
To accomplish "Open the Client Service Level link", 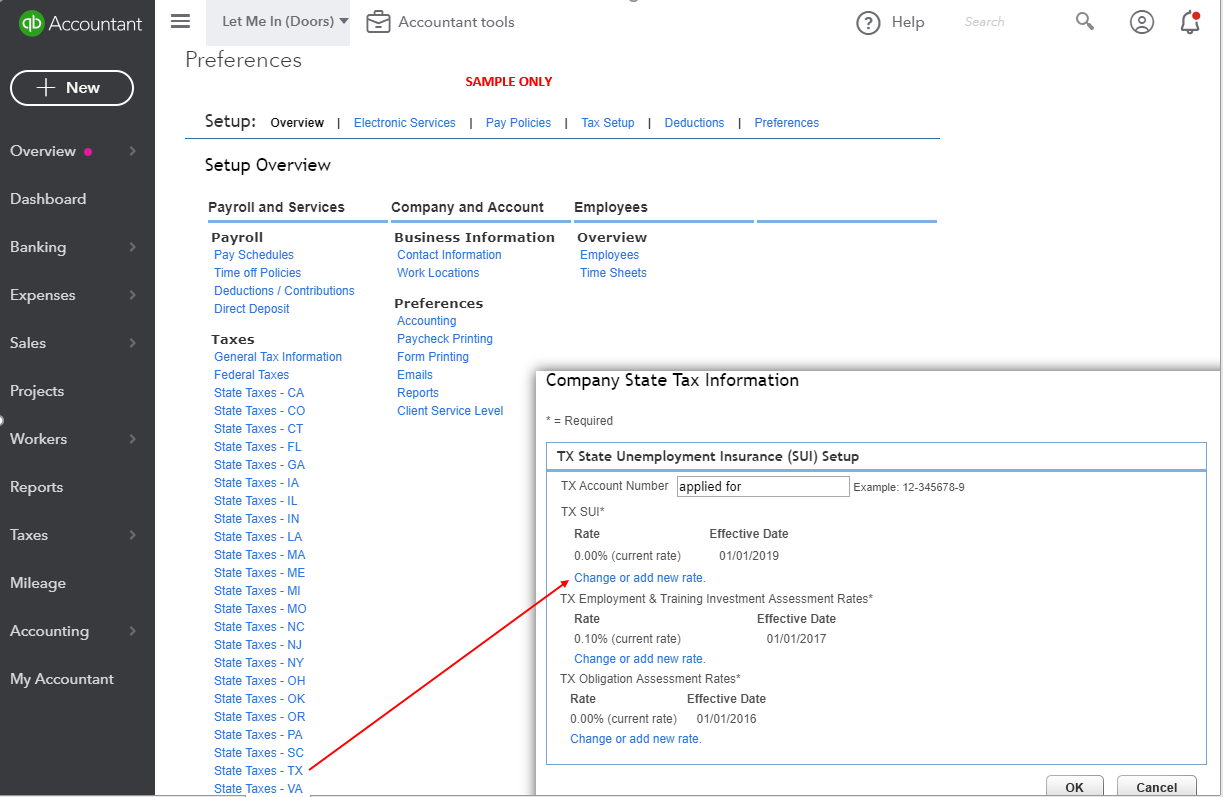I will pos(450,411).
